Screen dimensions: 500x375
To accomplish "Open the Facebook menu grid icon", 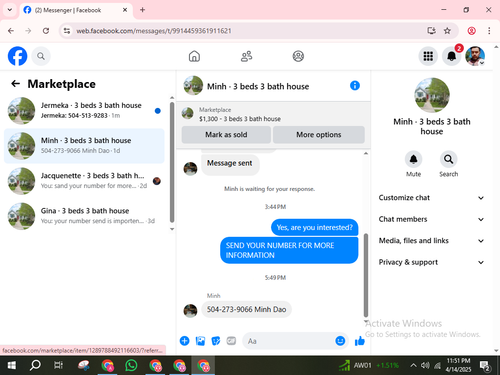I will (x=428, y=56).
